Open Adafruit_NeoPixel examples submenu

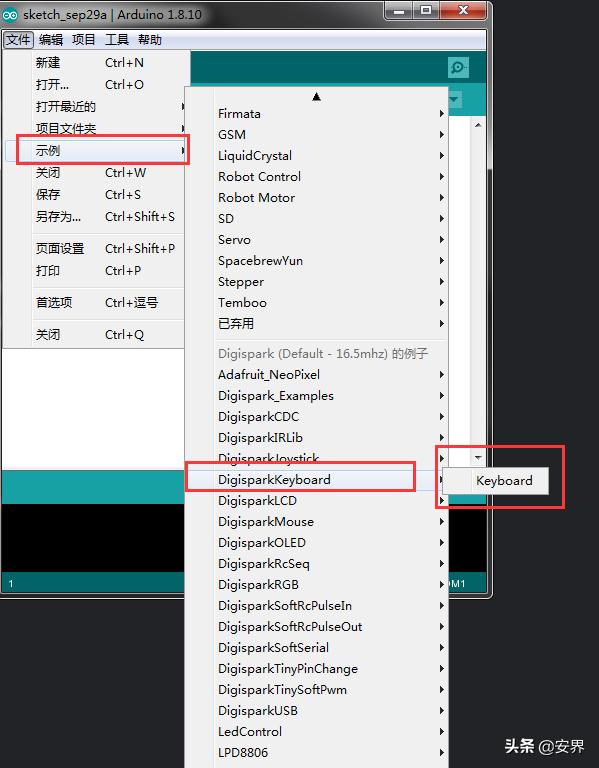click(316, 375)
